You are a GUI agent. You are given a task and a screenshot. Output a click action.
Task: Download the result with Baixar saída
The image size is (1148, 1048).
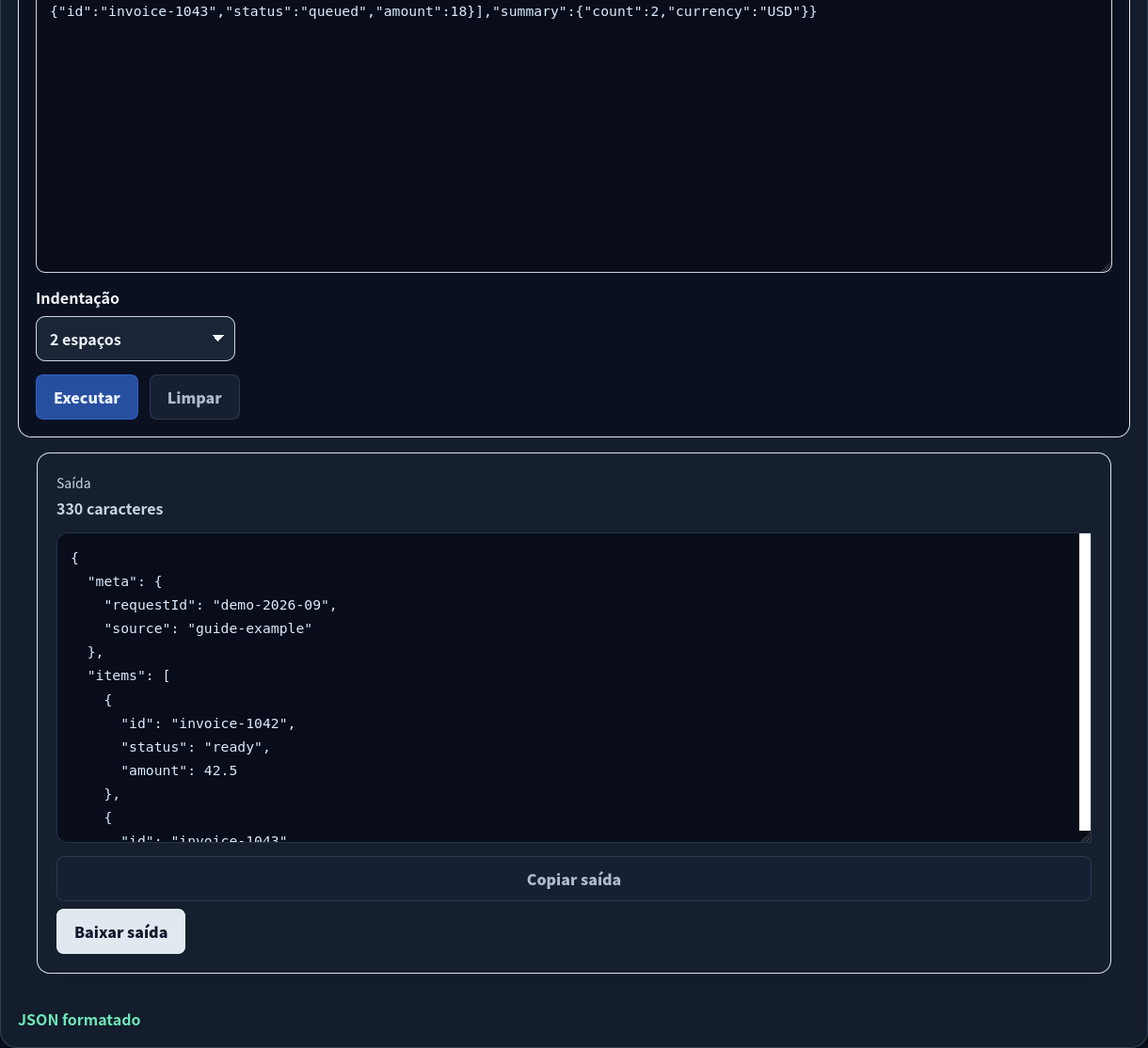coord(120,931)
